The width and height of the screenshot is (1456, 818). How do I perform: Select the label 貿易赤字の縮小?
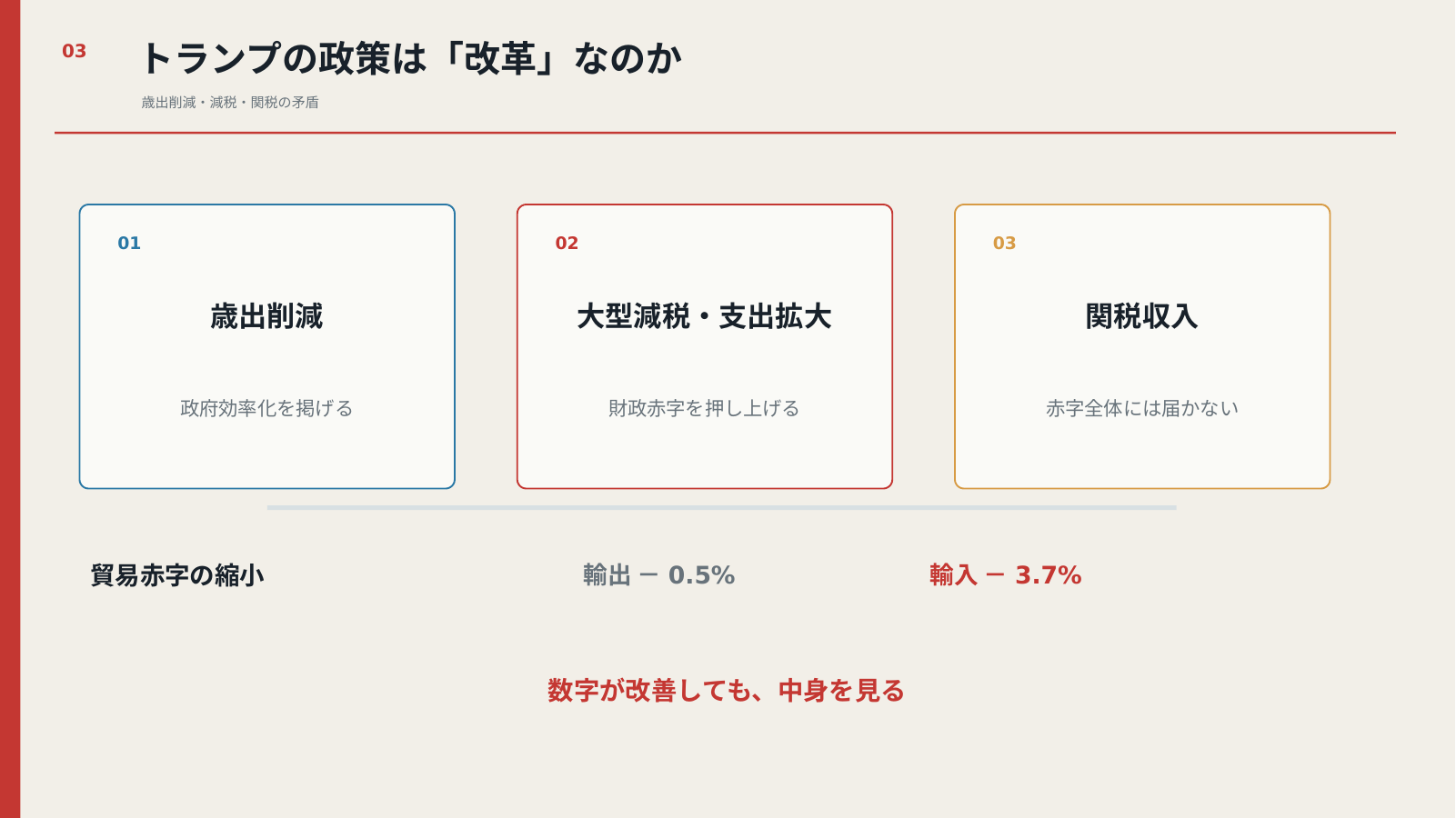click(x=177, y=575)
